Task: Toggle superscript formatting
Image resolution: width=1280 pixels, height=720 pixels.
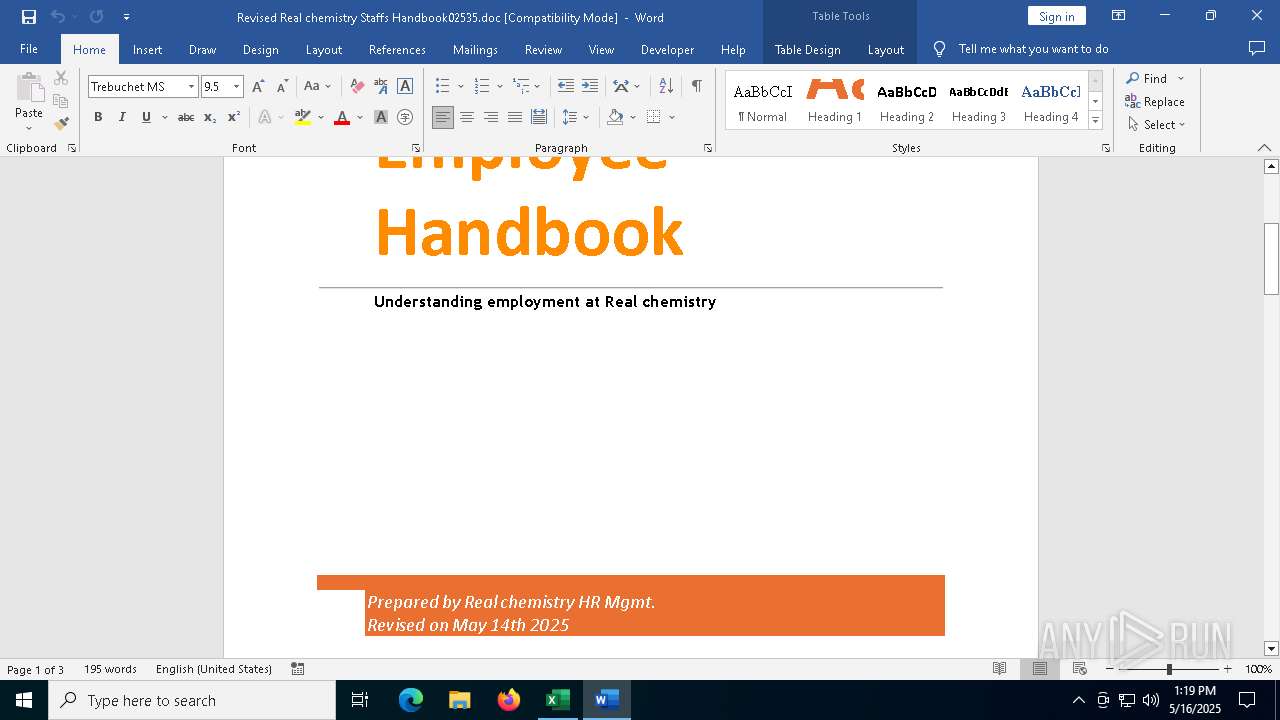Action: click(x=234, y=118)
